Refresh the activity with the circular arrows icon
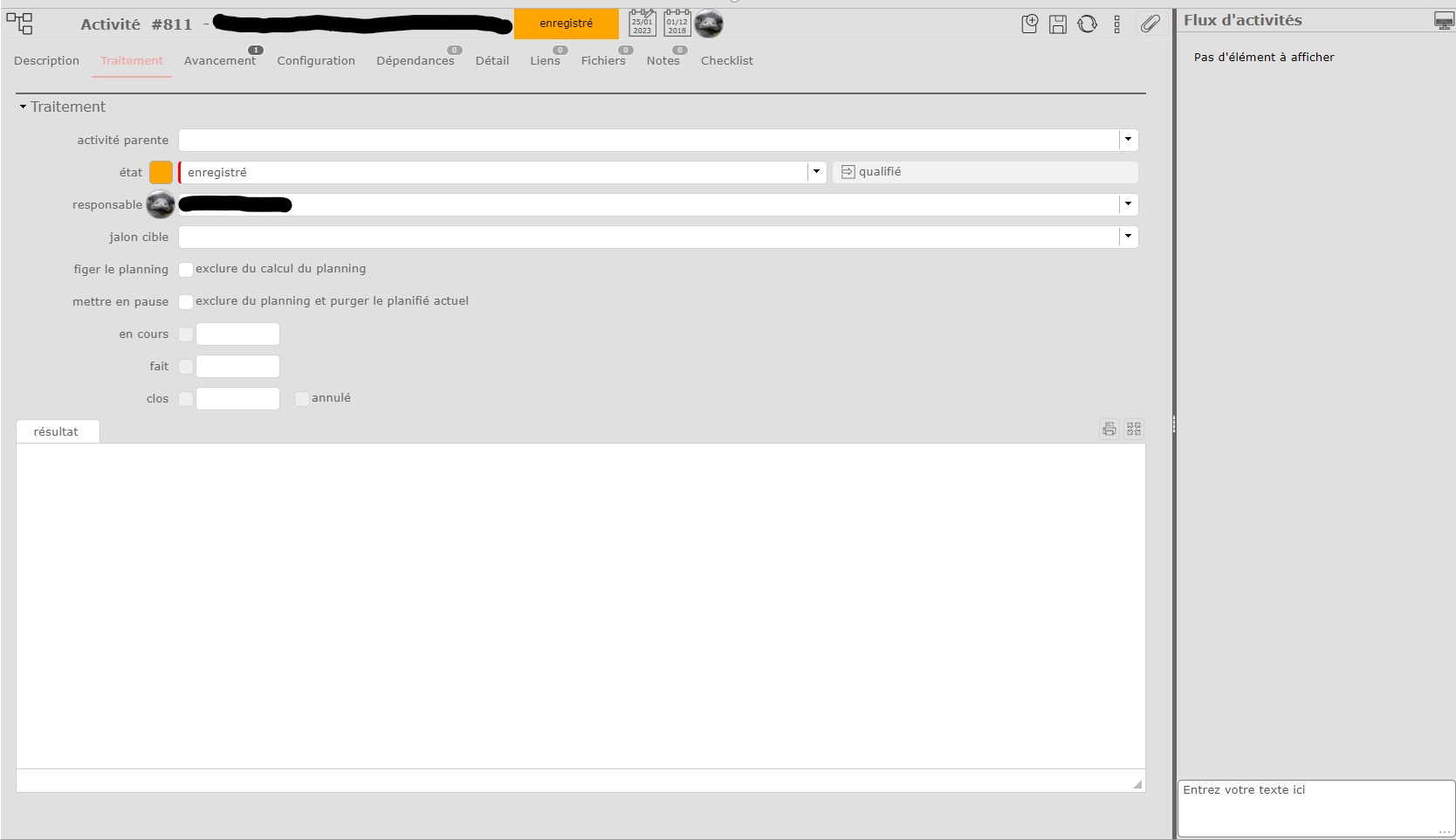 tap(1088, 24)
